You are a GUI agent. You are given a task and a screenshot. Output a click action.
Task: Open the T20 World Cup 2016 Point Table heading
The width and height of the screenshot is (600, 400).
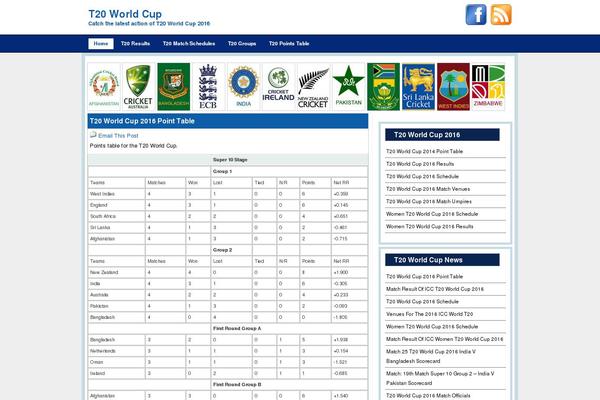coord(142,121)
